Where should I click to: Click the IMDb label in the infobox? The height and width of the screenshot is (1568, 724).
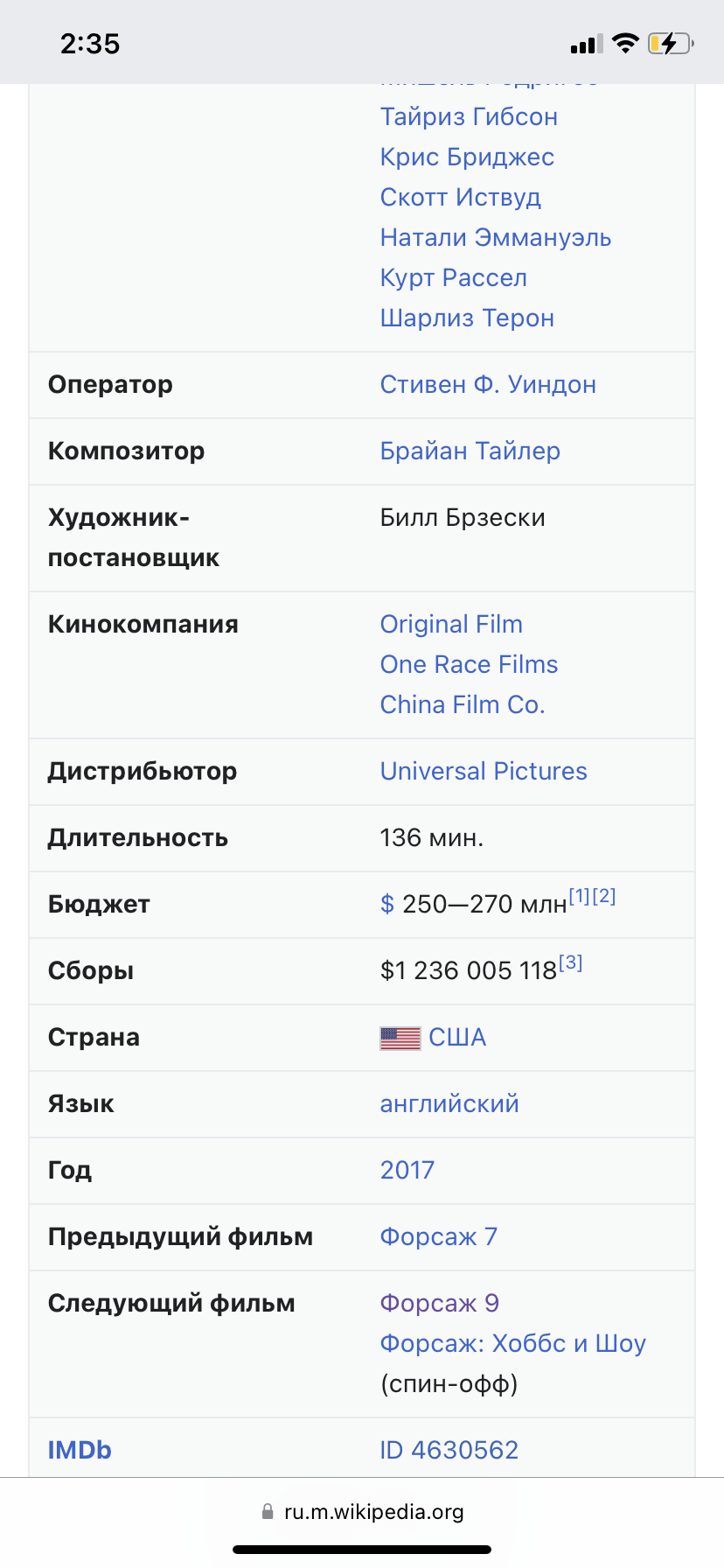(x=80, y=1450)
